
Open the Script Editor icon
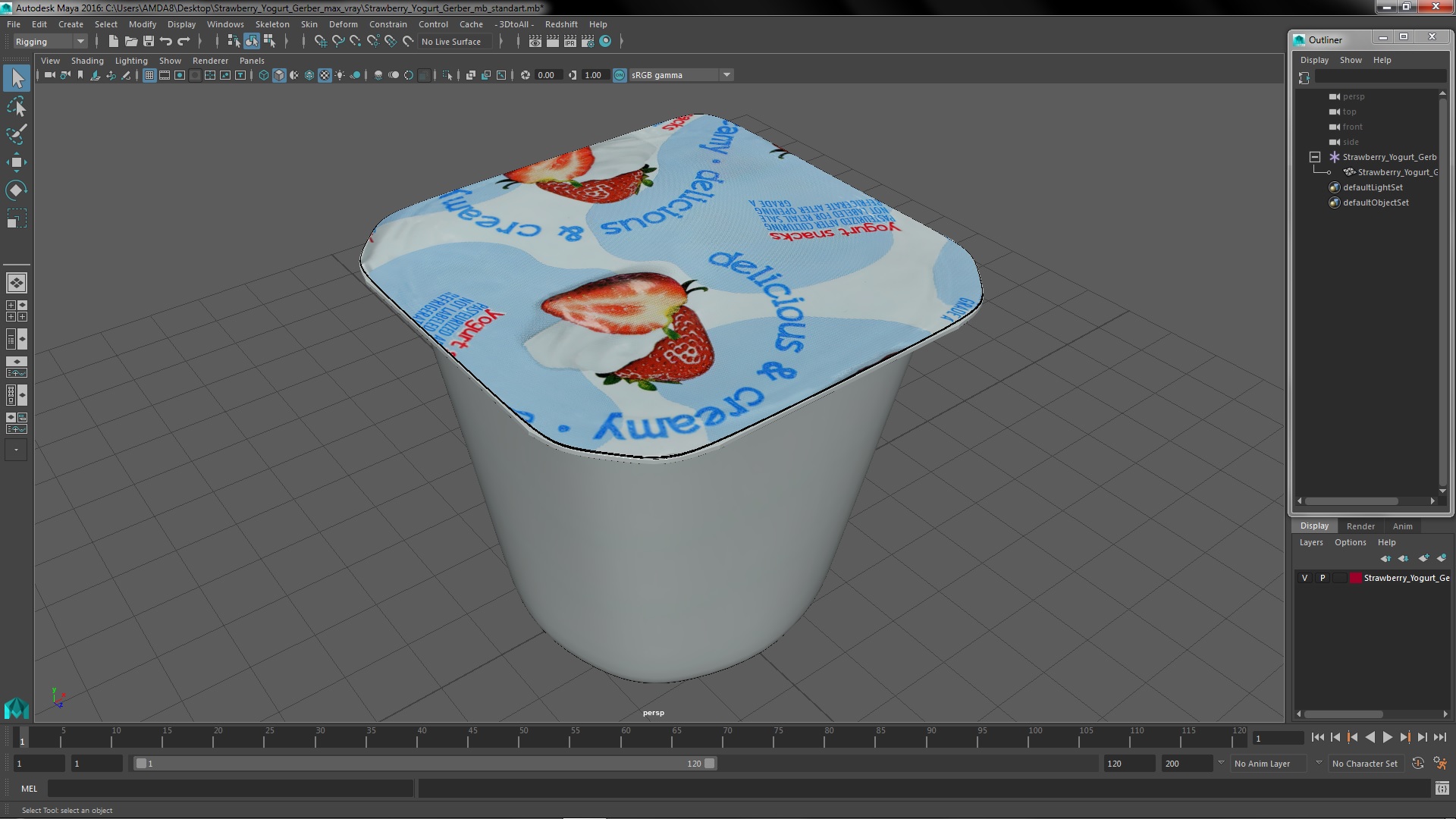pos(1442,789)
